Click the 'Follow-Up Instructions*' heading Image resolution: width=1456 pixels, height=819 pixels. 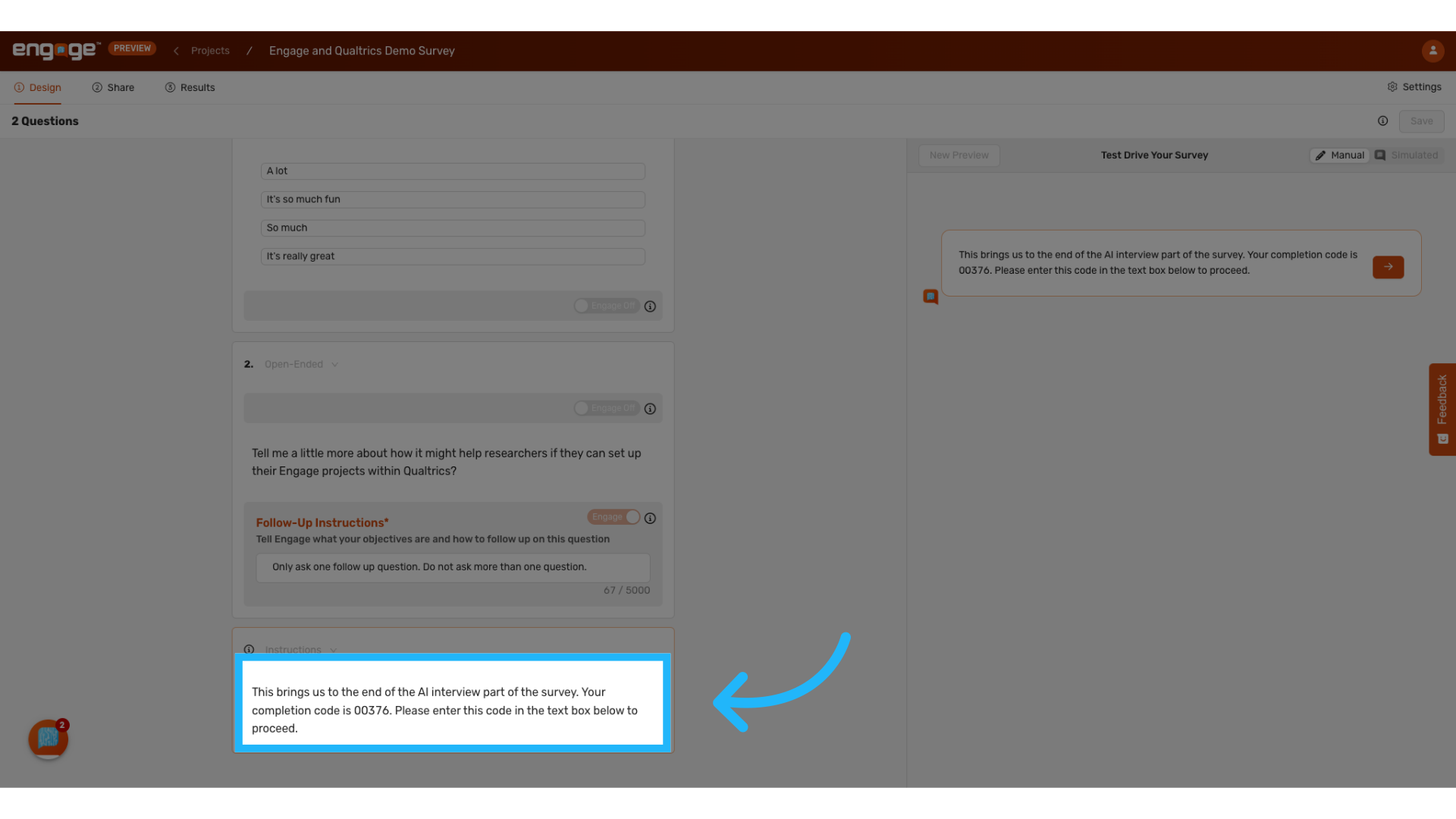click(x=322, y=522)
